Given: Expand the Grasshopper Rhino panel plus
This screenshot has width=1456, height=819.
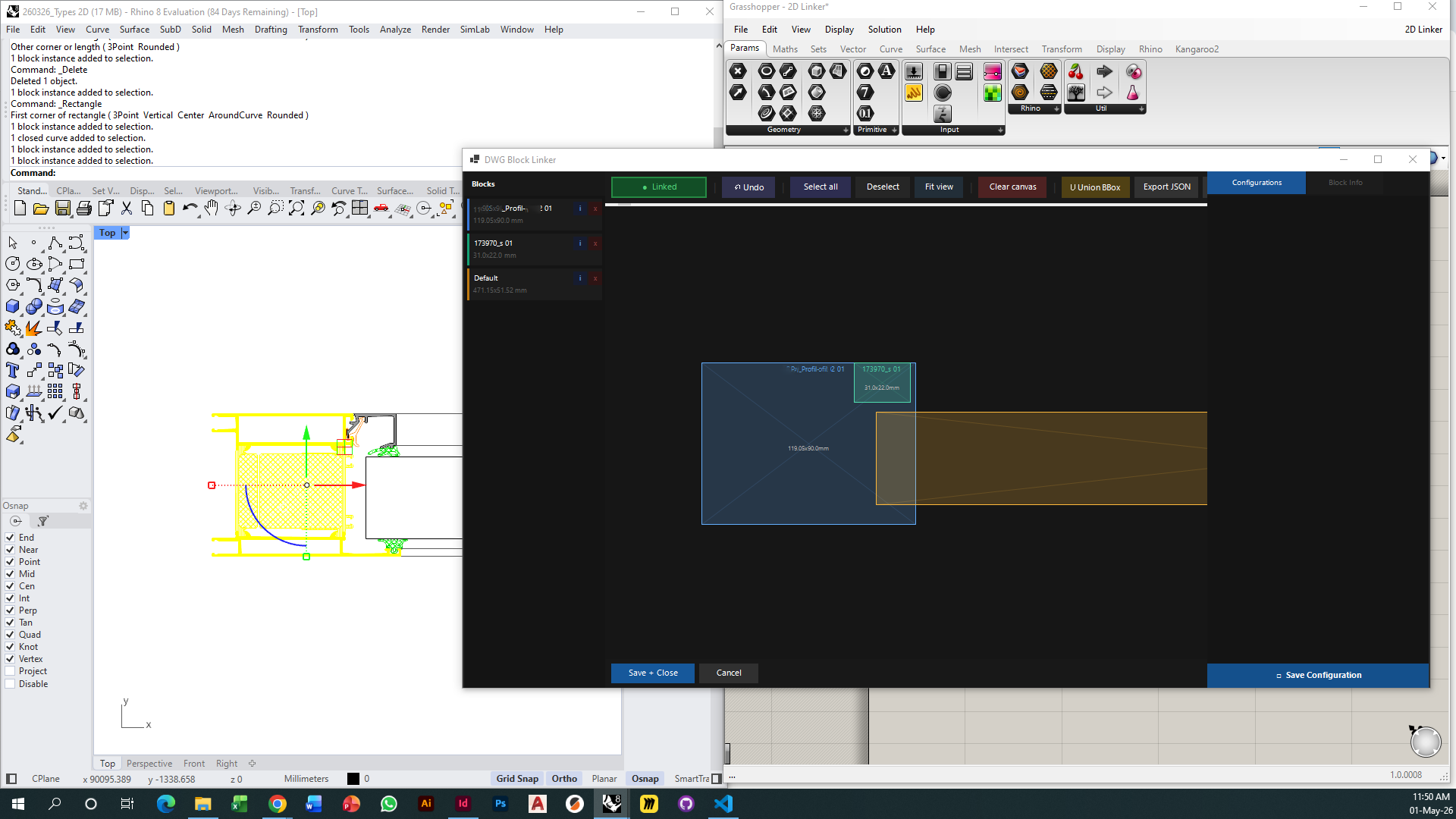Looking at the screenshot, I should 1056,109.
